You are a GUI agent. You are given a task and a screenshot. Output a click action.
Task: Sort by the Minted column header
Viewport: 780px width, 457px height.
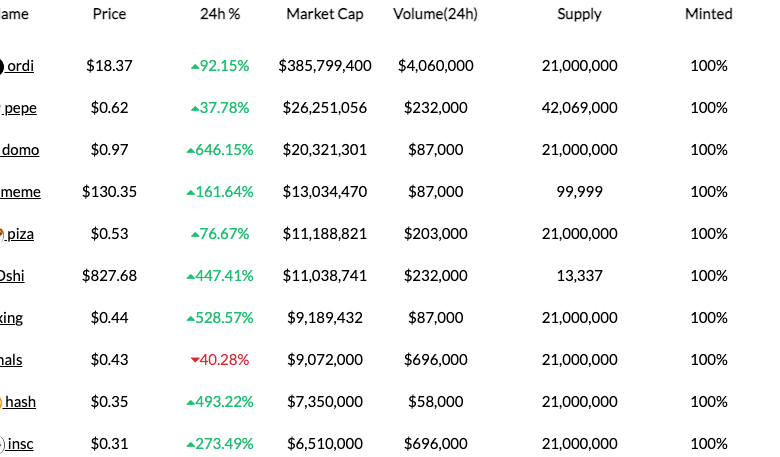pos(708,14)
